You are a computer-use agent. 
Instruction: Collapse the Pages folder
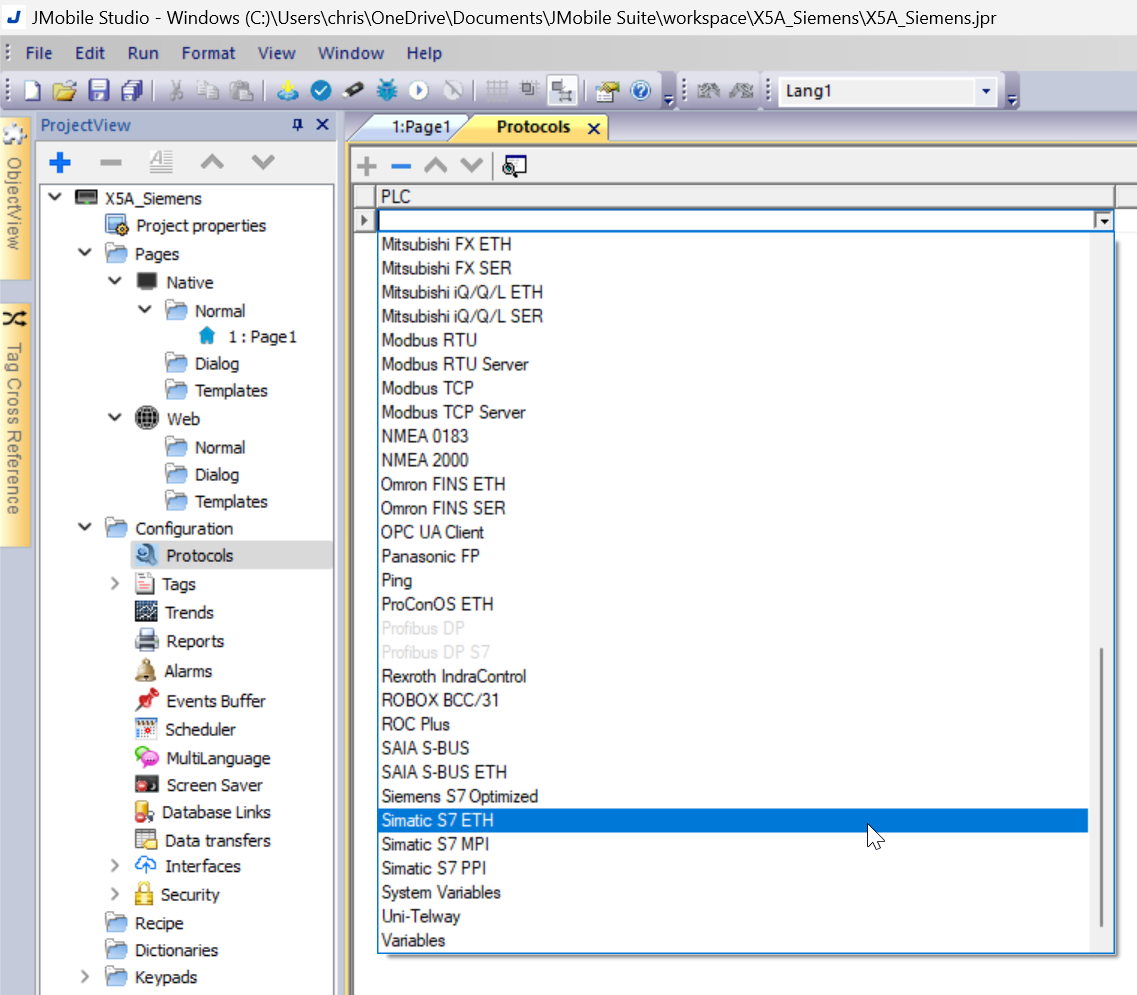pyautogui.click(x=85, y=252)
